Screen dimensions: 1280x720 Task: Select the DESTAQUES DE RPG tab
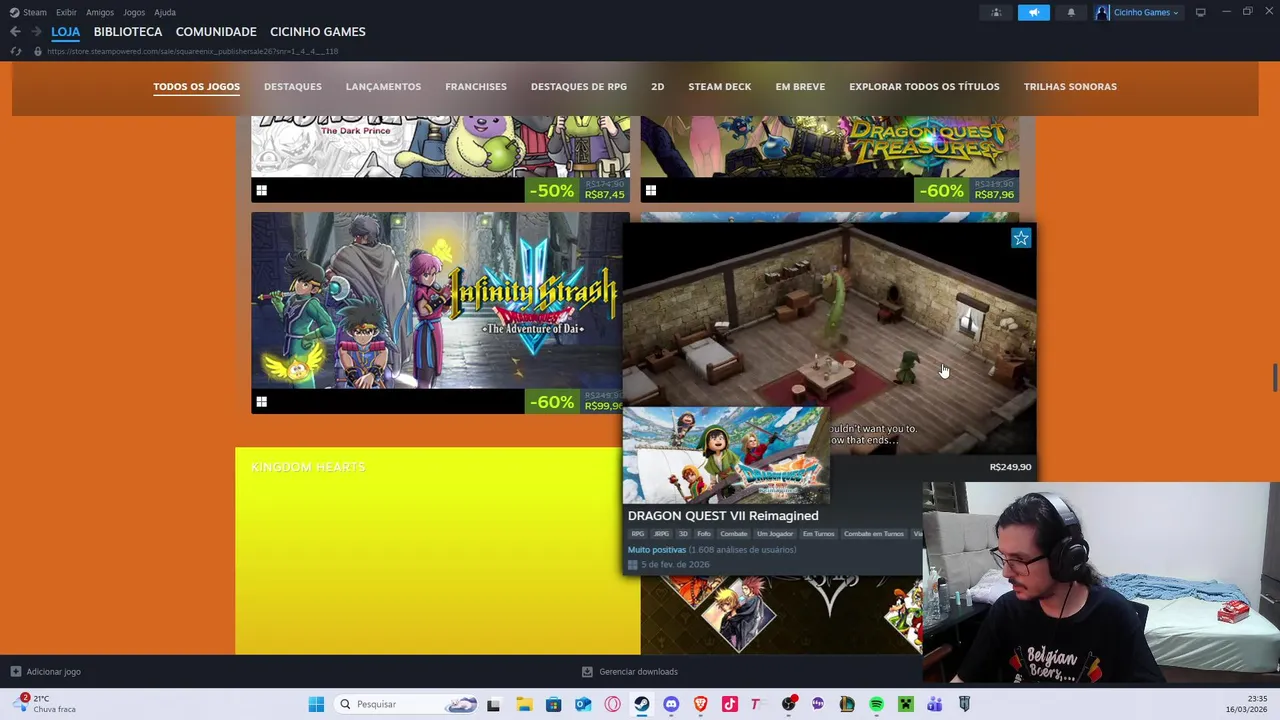pos(579,87)
